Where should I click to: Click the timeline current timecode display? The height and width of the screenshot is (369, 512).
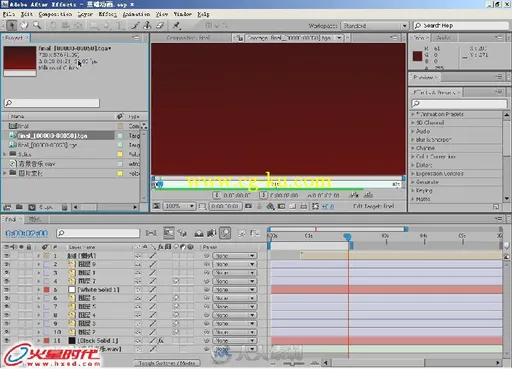click(x=27, y=233)
